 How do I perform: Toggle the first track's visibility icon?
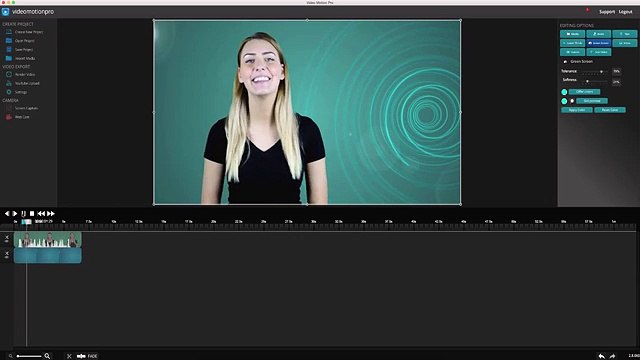pyautogui.click(x=7, y=241)
